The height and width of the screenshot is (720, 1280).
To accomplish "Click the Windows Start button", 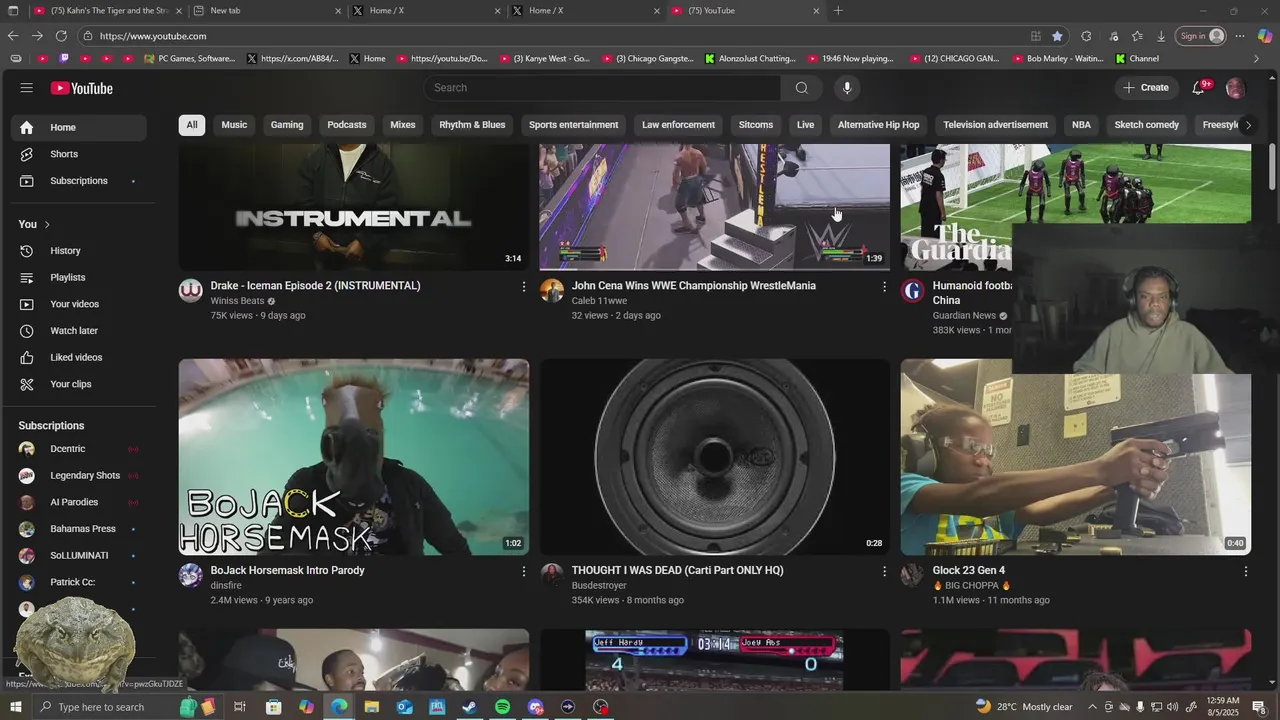I will 15,707.
